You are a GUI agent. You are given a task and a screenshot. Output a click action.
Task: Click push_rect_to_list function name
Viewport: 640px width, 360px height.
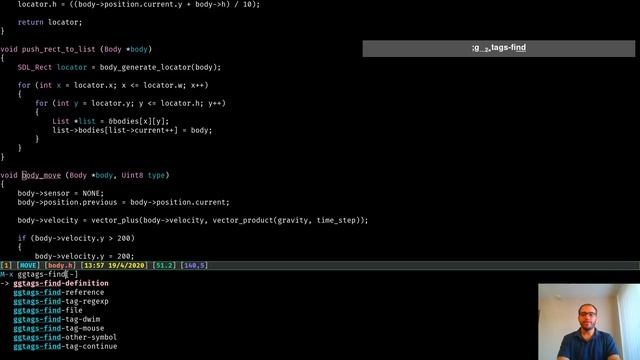pos(58,49)
